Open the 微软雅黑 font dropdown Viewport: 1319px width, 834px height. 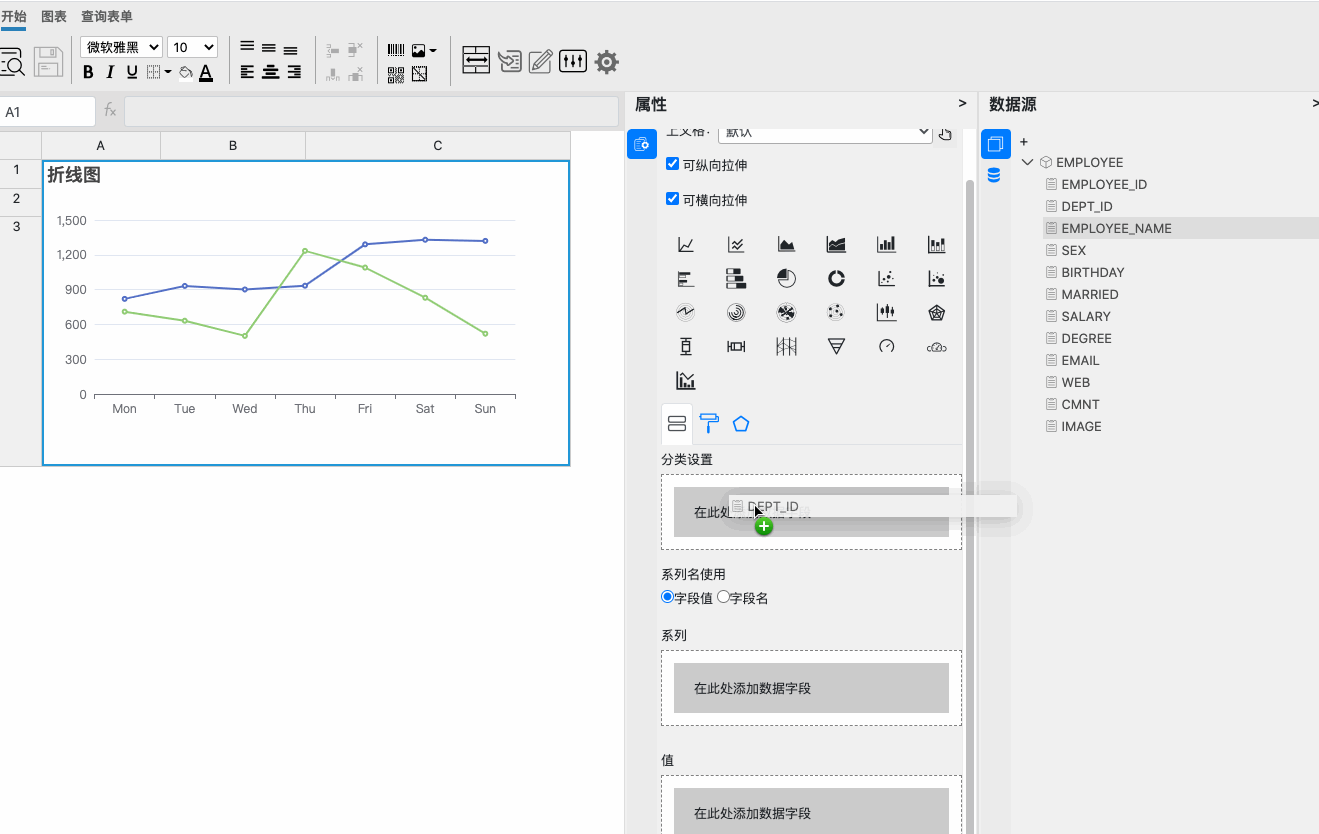click(121, 47)
